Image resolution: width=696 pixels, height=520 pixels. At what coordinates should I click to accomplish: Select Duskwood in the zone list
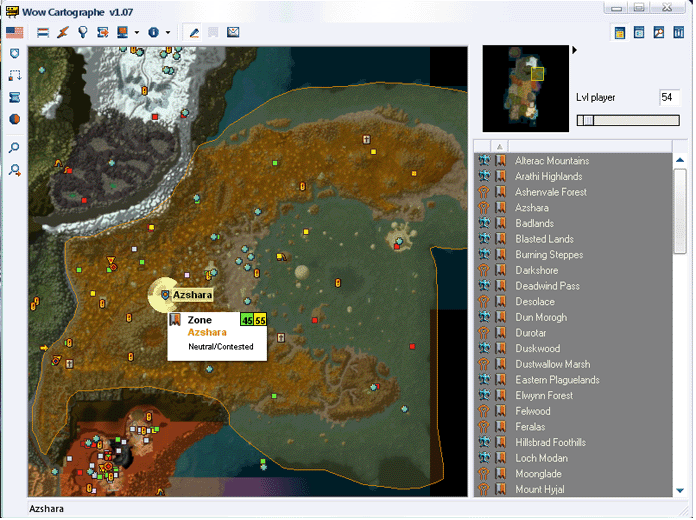[538, 349]
